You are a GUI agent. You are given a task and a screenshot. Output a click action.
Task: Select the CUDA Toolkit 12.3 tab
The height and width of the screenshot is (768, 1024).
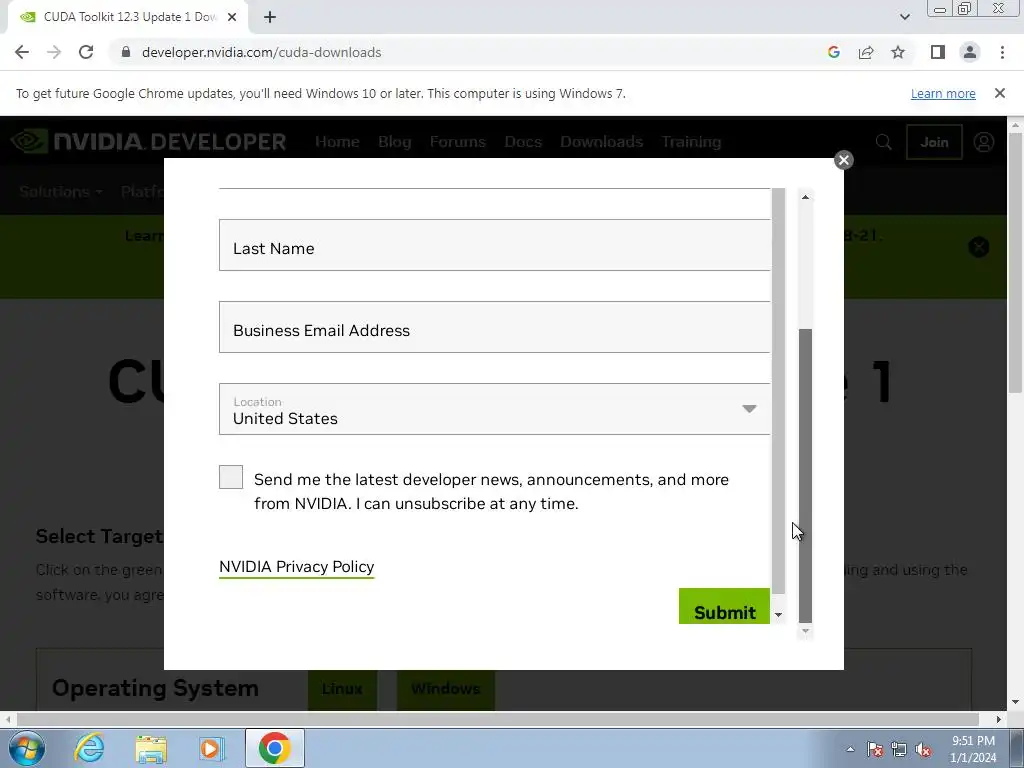coord(127,17)
